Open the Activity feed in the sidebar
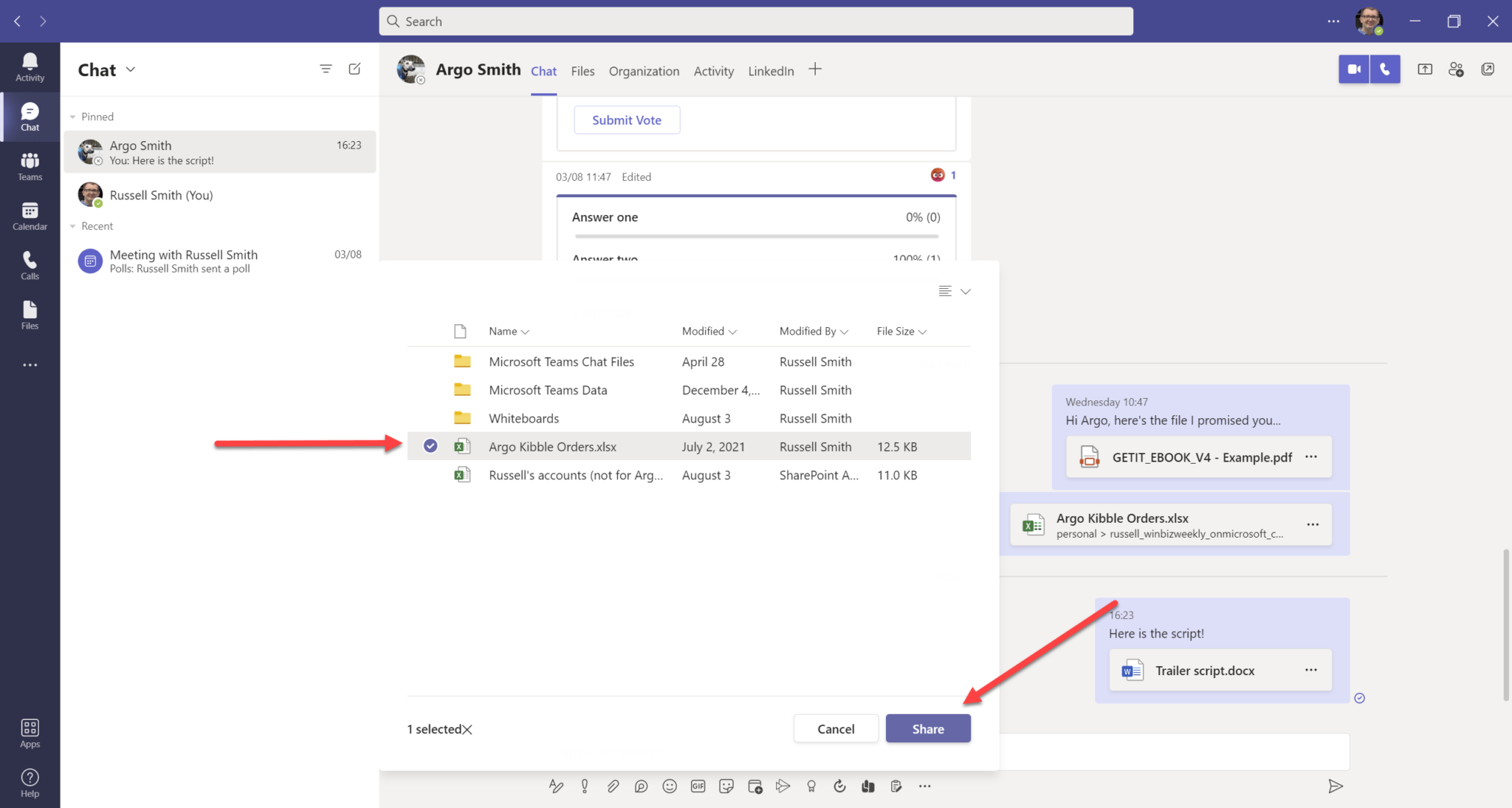Viewport: 1512px width, 808px height. pyautogui.click(x=30, y=67)
